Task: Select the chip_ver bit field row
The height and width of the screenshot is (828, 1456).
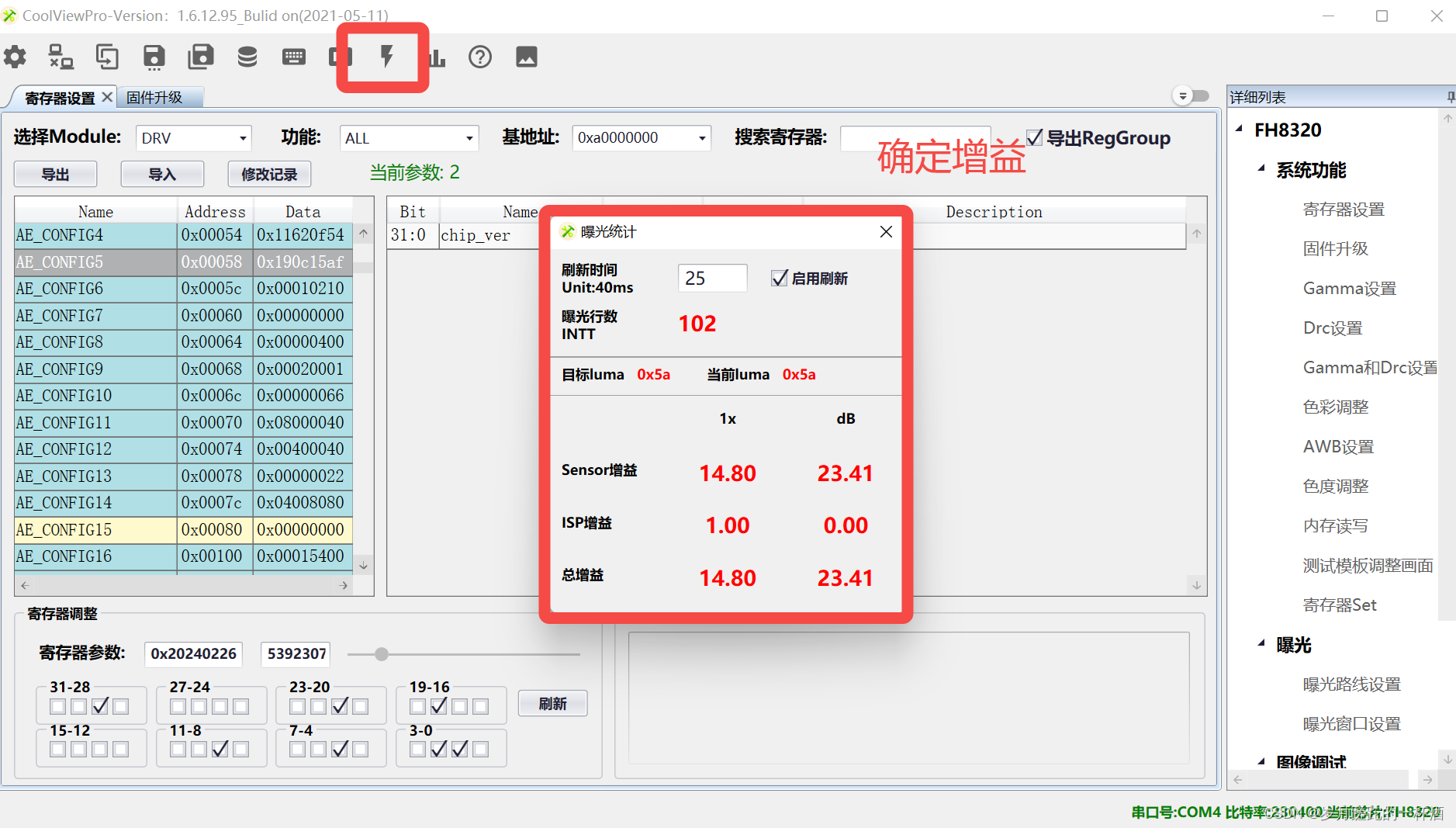Action: [787, 235]
